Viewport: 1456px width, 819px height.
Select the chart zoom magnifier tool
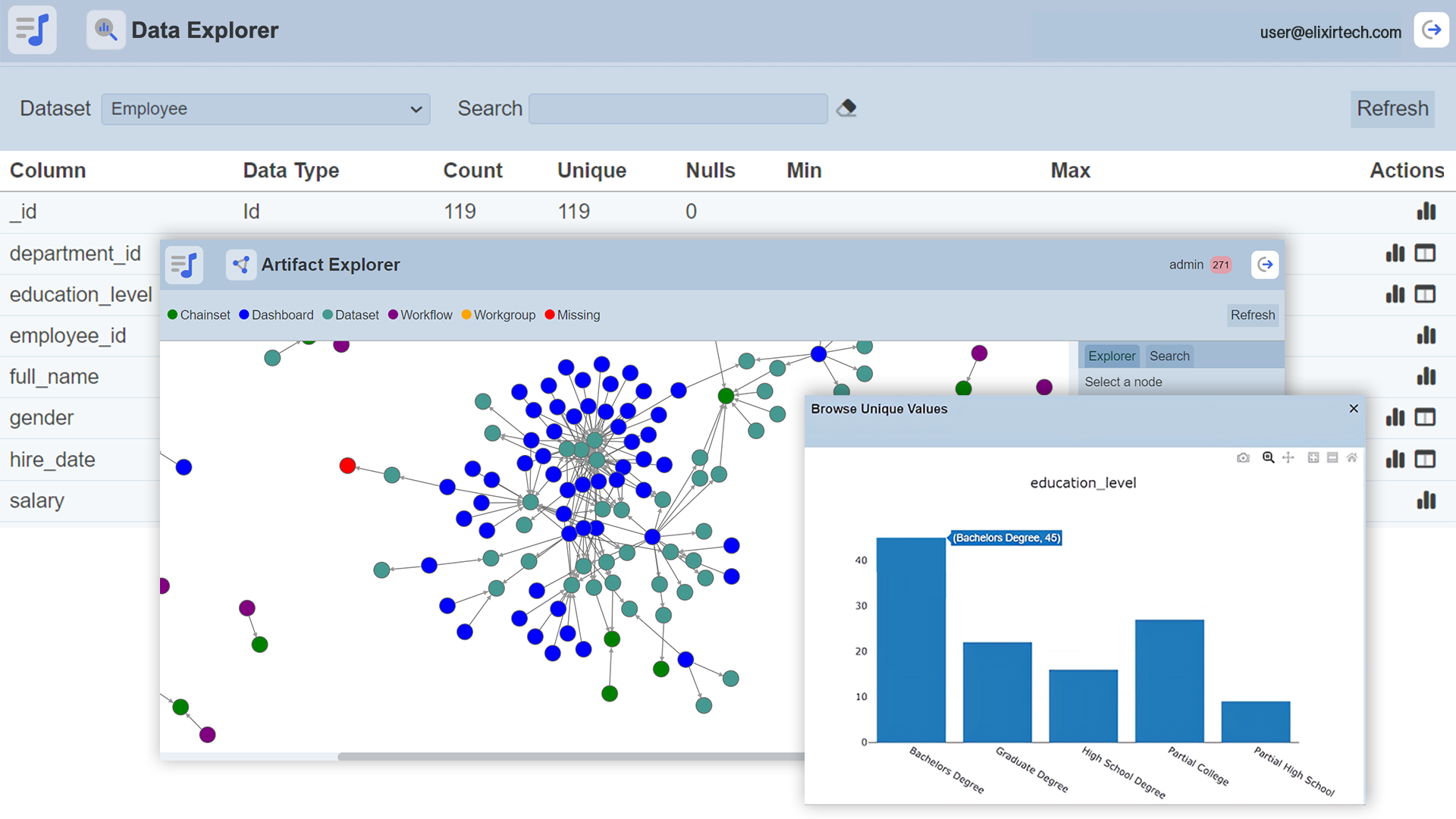tap(1268, 458)
